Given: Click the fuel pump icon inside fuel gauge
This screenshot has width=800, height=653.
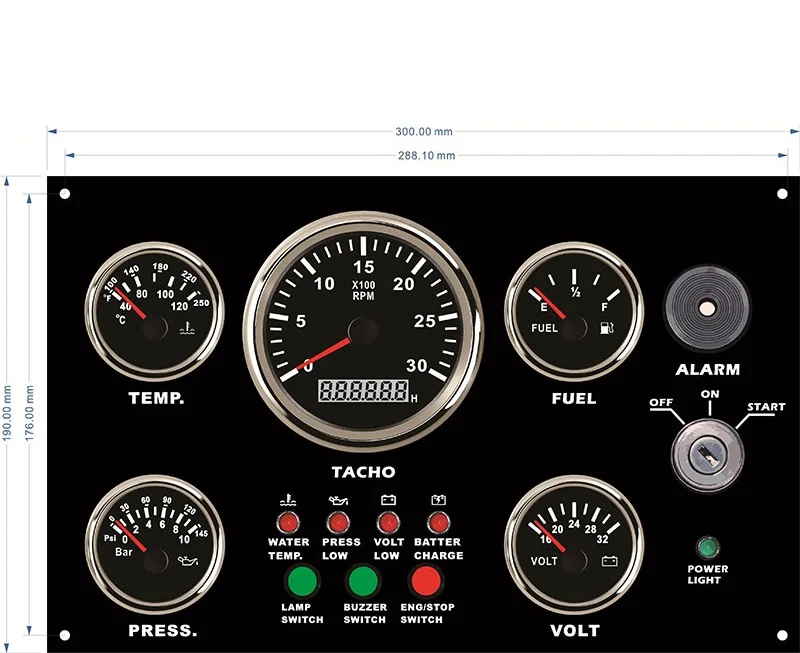Looking at the screenshot, I should click(607, 328).
